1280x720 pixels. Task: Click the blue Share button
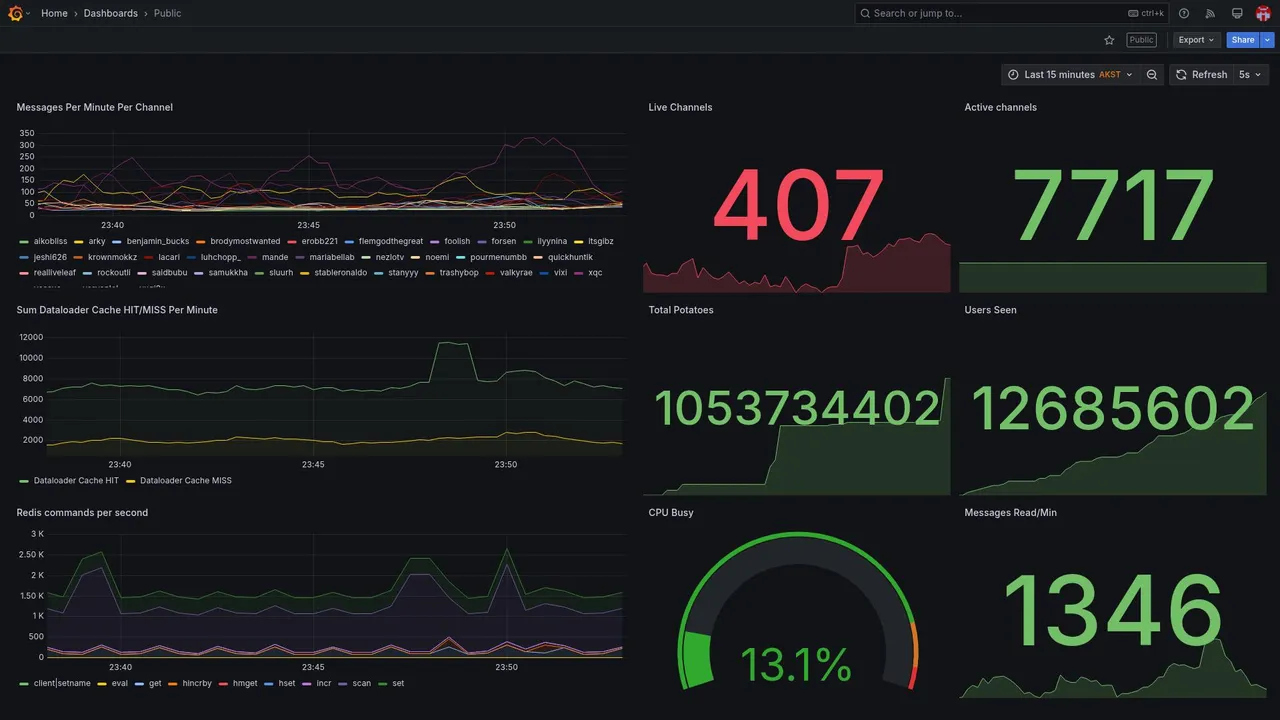click(1243, 40)
